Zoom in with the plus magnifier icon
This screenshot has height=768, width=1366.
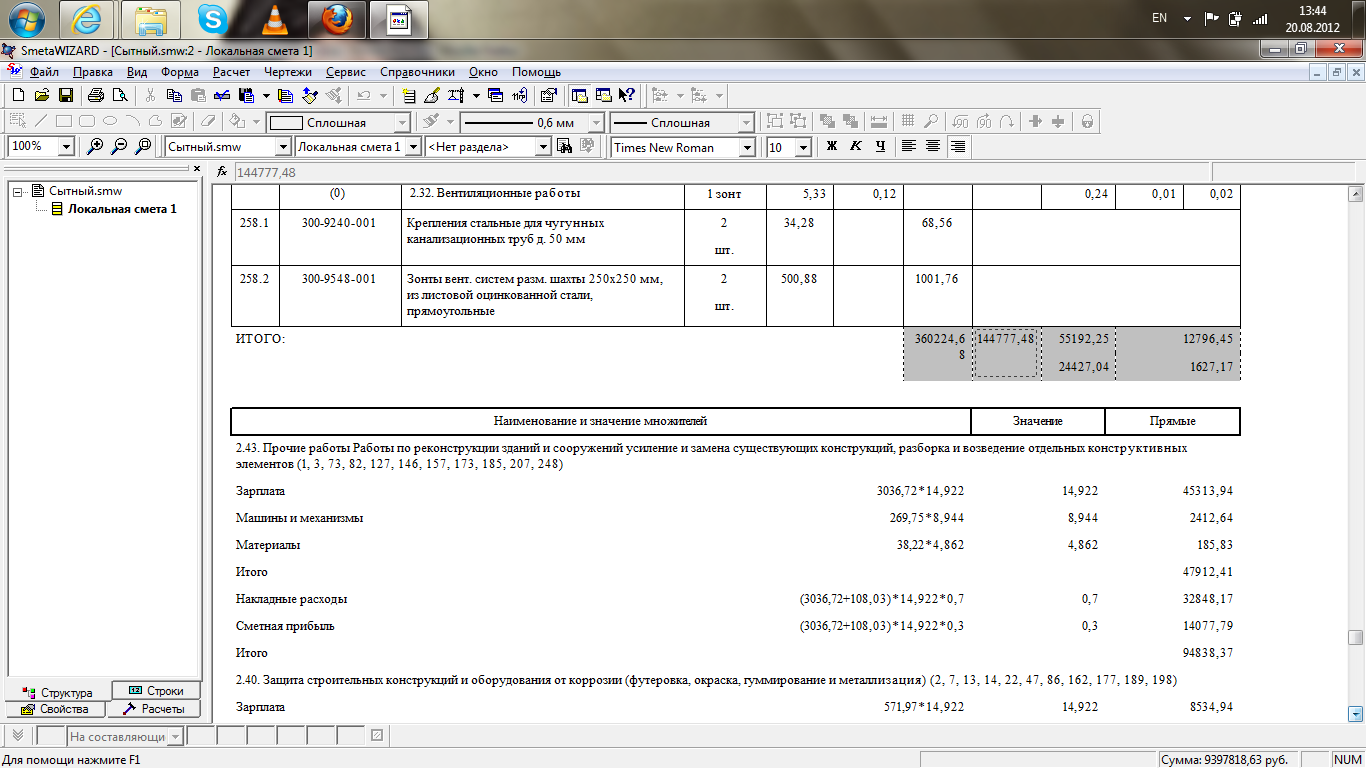[x=96, y=147]
